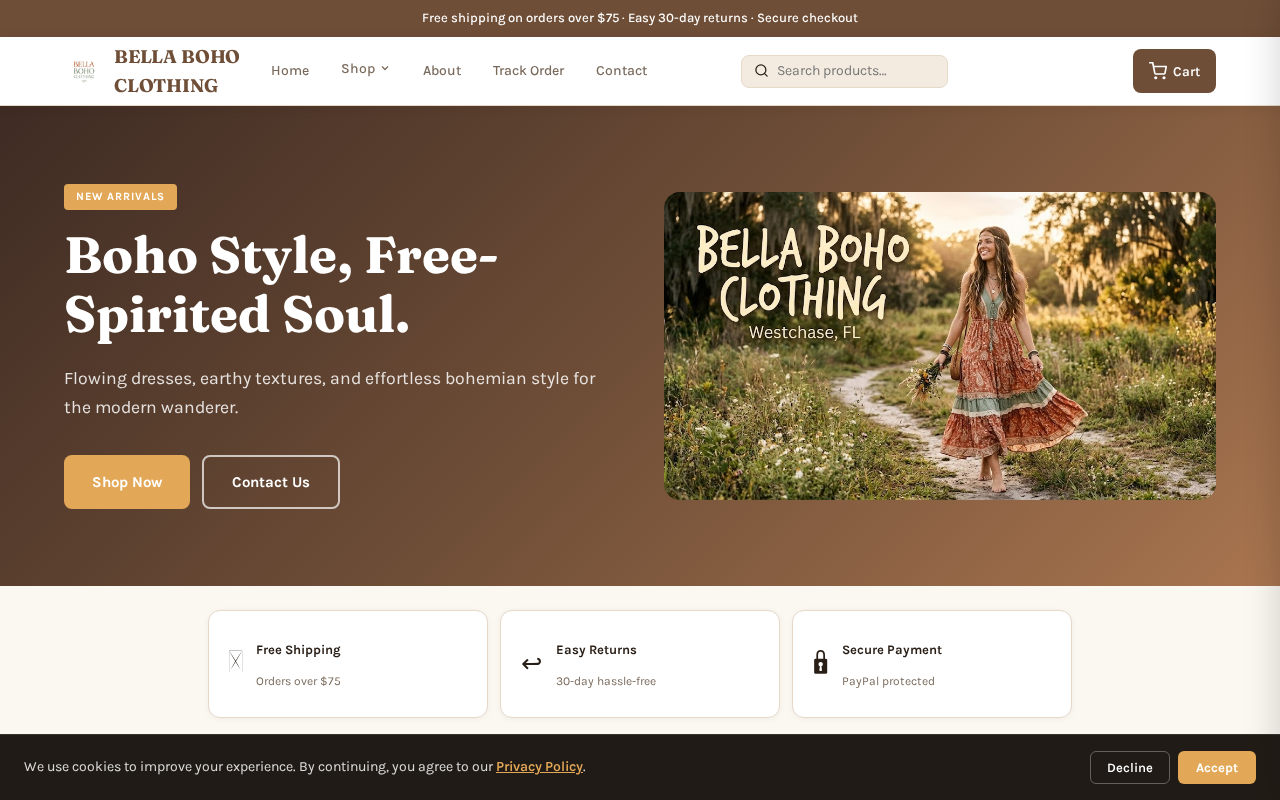Click the 'Free Shipping' card title

[298, 650]
